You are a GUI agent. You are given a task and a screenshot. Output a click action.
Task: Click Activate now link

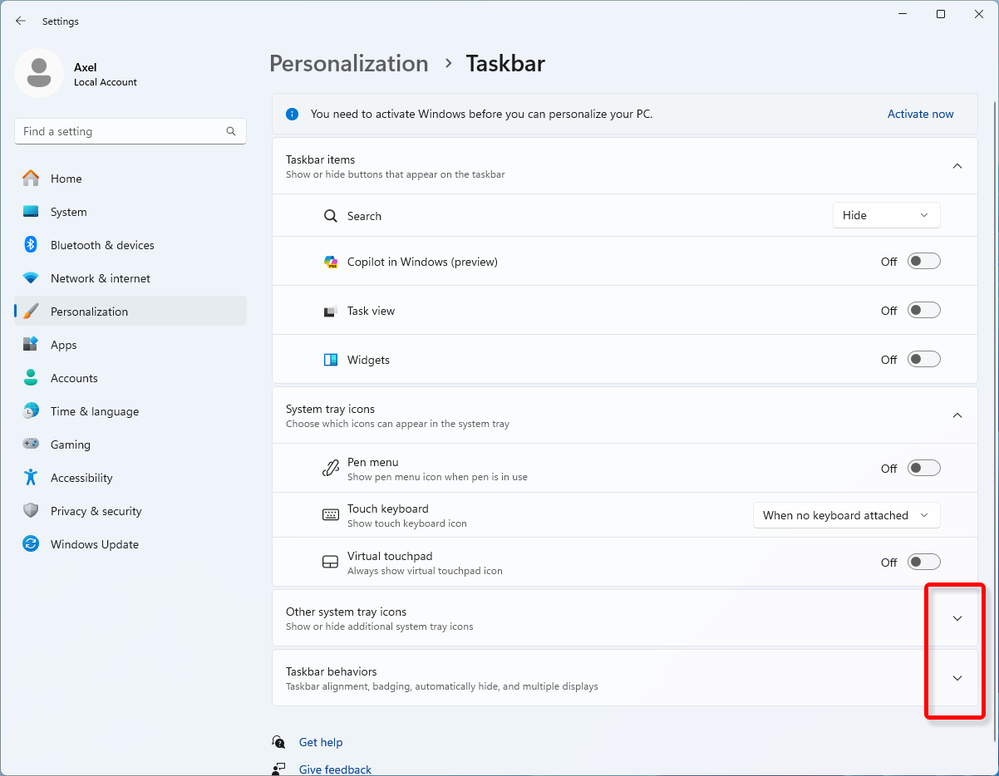[x=920, y=114]
